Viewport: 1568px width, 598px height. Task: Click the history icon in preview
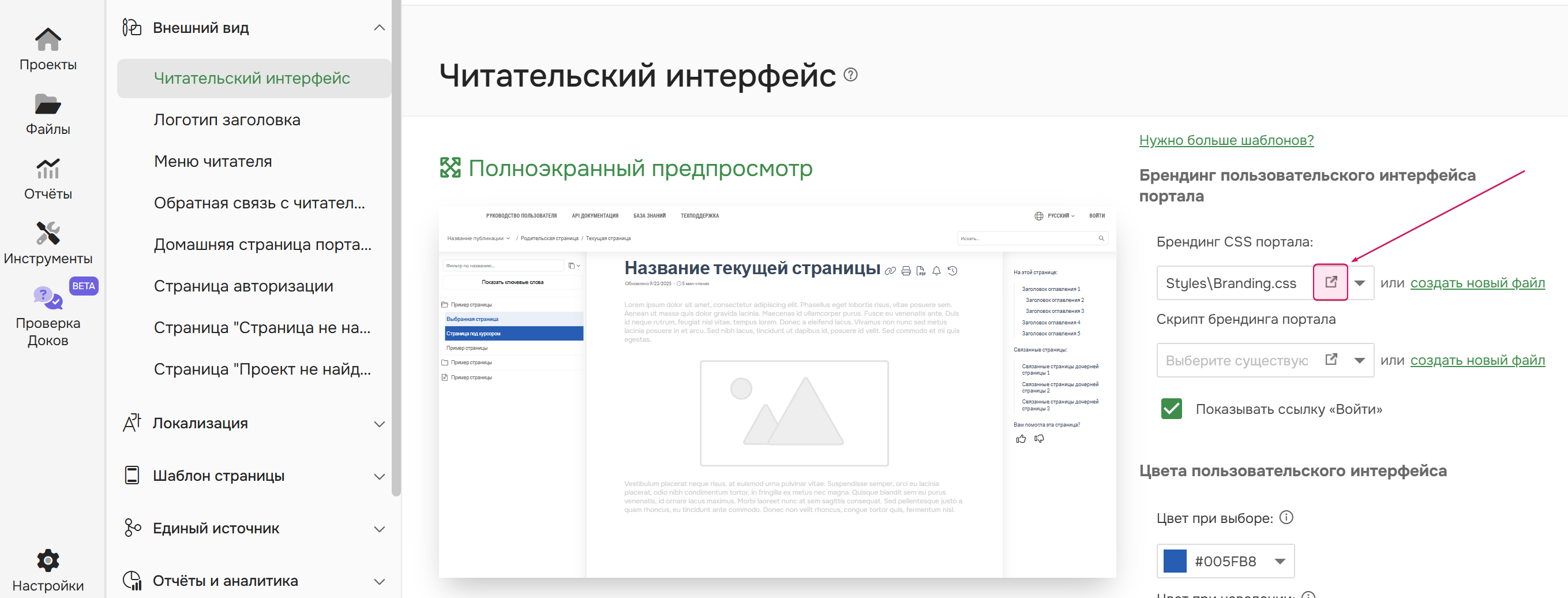pos(952,271)
